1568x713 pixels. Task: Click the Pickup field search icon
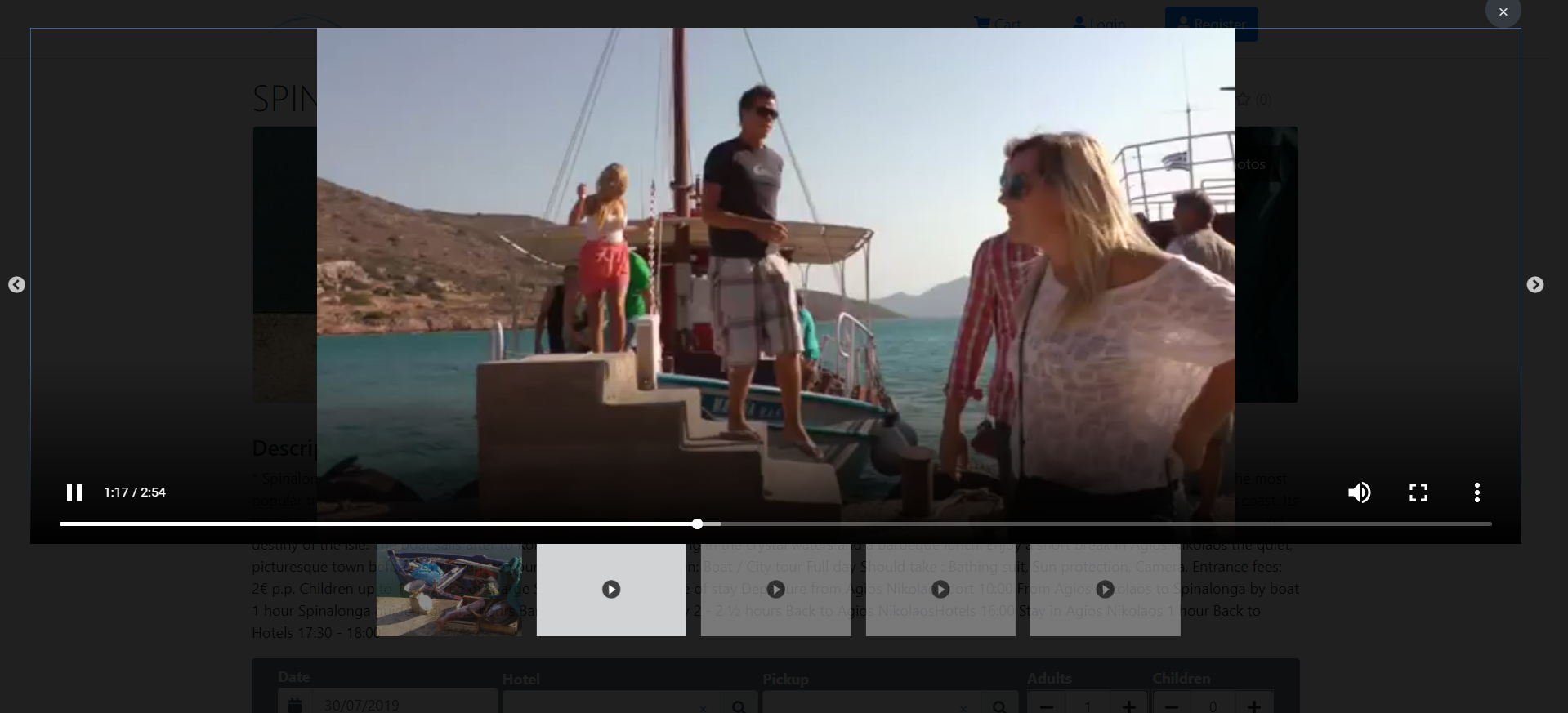pyautogui.click(x=999, y=706)
